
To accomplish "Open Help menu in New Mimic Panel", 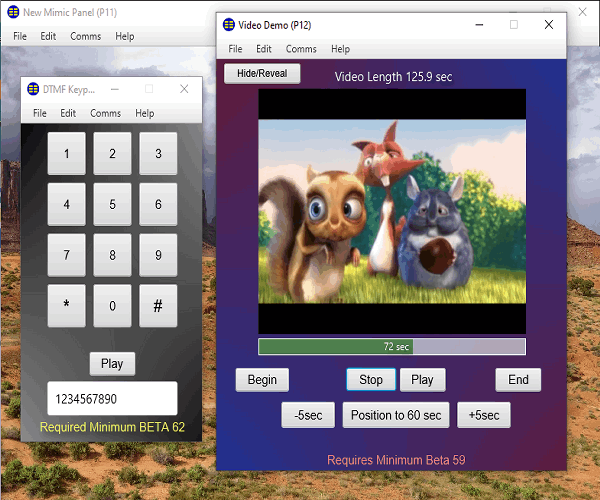I will pyautogui.click(x=125, y=36).
